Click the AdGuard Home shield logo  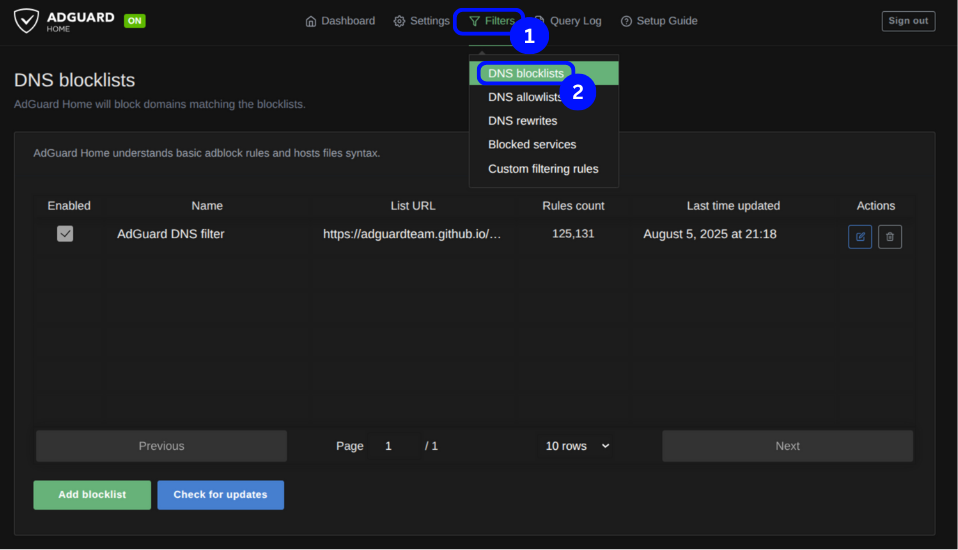coord(26,21)
